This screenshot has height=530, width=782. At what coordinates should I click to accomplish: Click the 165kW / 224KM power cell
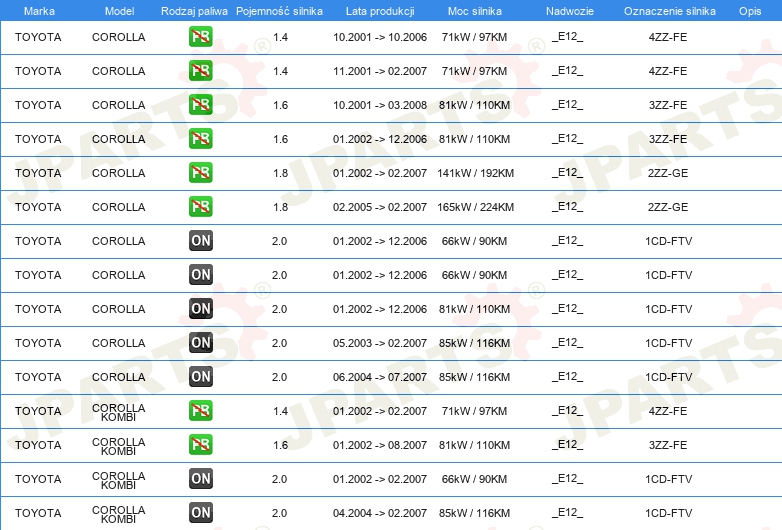[475, 207]
